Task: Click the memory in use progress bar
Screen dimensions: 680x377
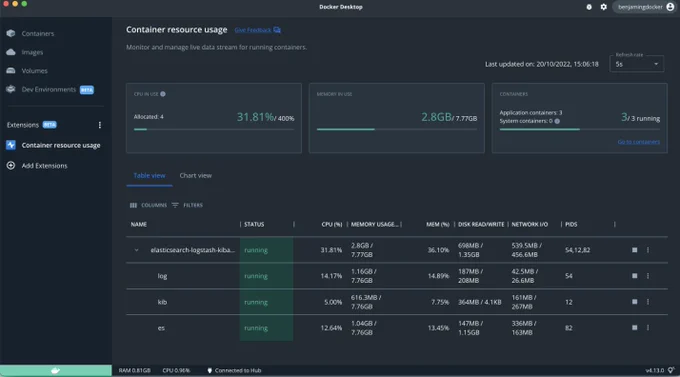Action: (x=396, y=129)
